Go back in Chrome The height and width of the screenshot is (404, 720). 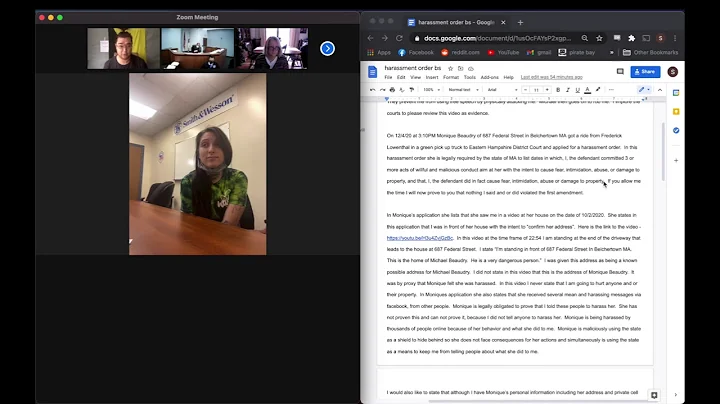click(371, 38)
